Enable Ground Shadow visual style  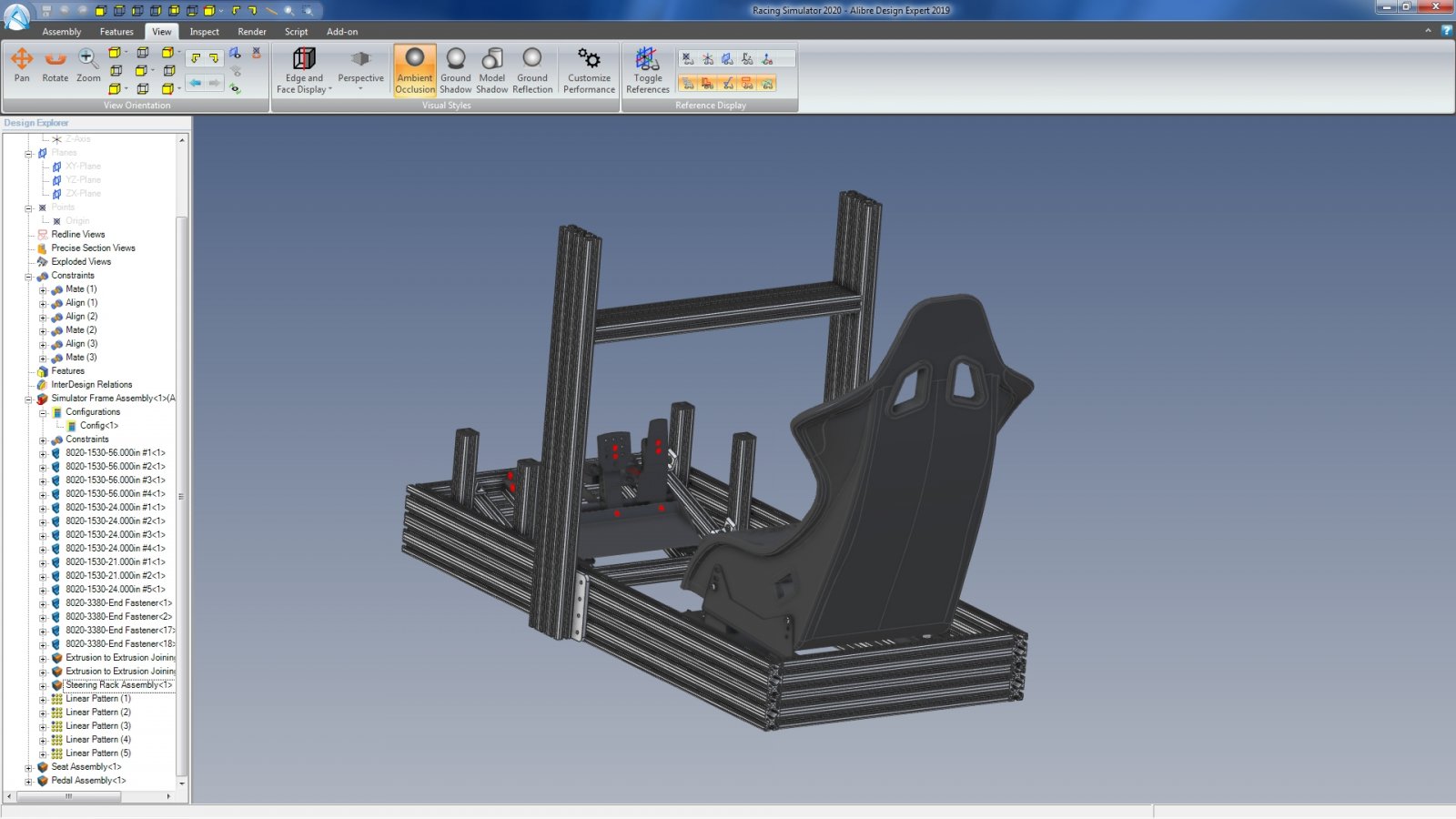(x=455, y=69)
